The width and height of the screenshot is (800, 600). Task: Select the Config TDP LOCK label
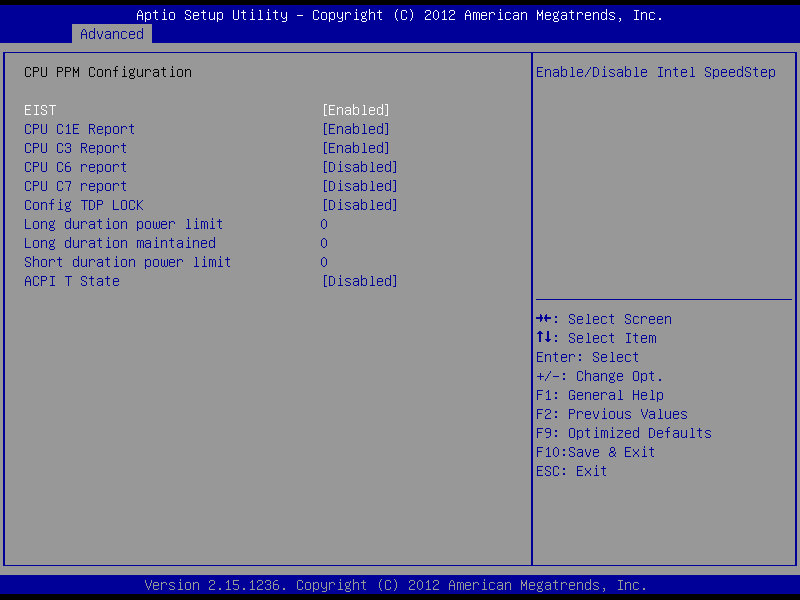pyautogui.click(x=84, y=205)
